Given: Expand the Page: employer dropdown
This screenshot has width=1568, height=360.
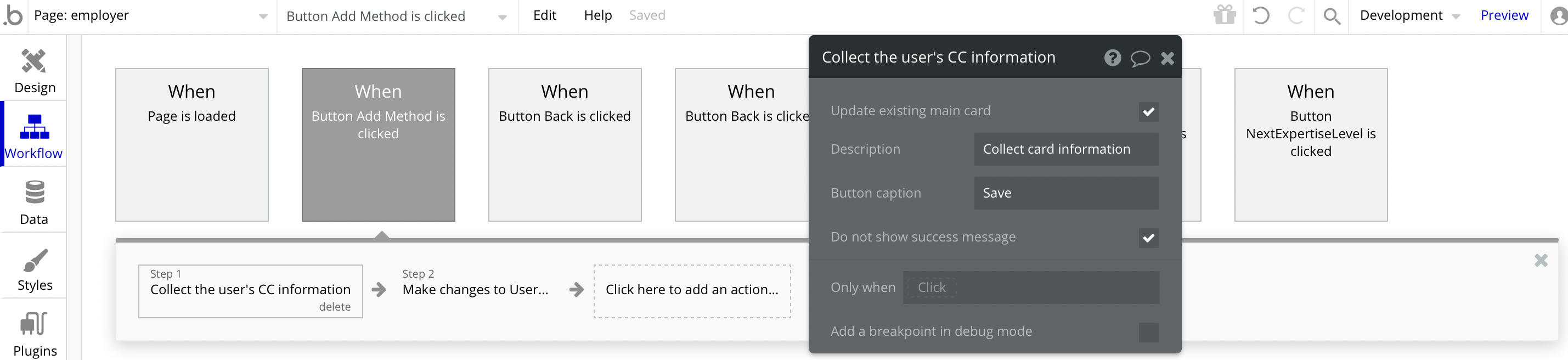Looking at the screenshot, I should (x=263, y=16).
